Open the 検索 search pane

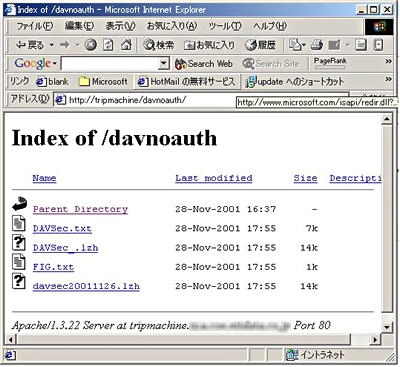point(159,45)
